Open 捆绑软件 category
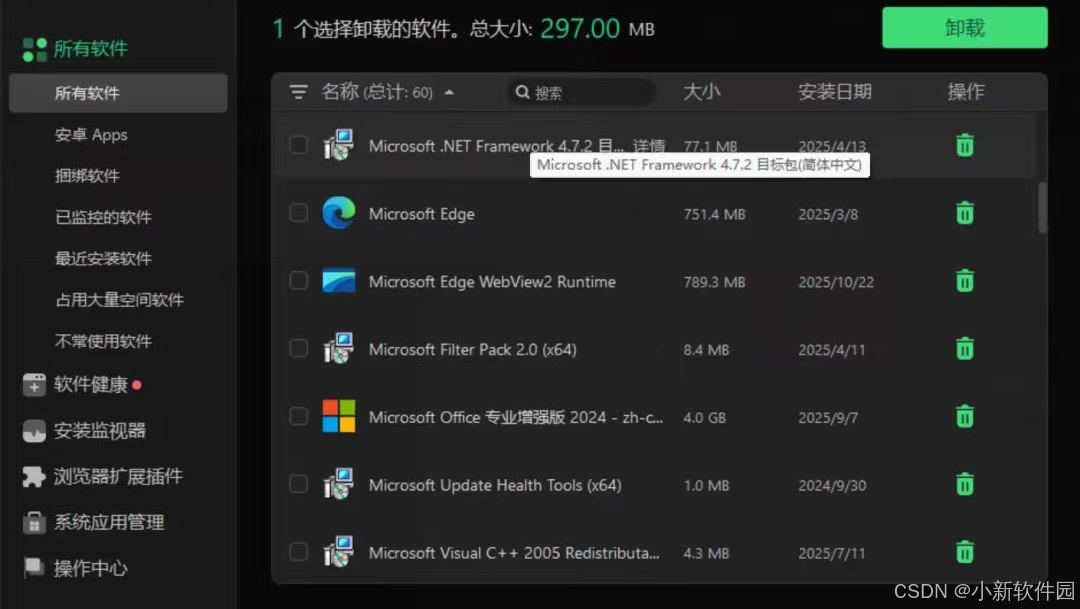The width and height of the screenshot is (1080, 609). (x=87, y=176)
